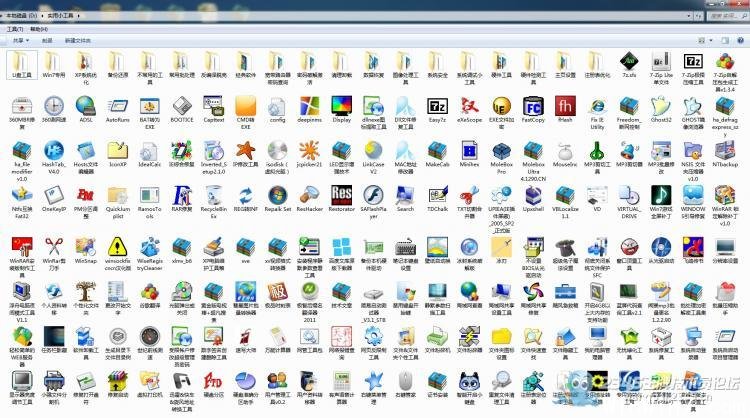Expand the view options dropdown arrow
The width and height of the screenshot is (750, 418).
coord(711,41)
